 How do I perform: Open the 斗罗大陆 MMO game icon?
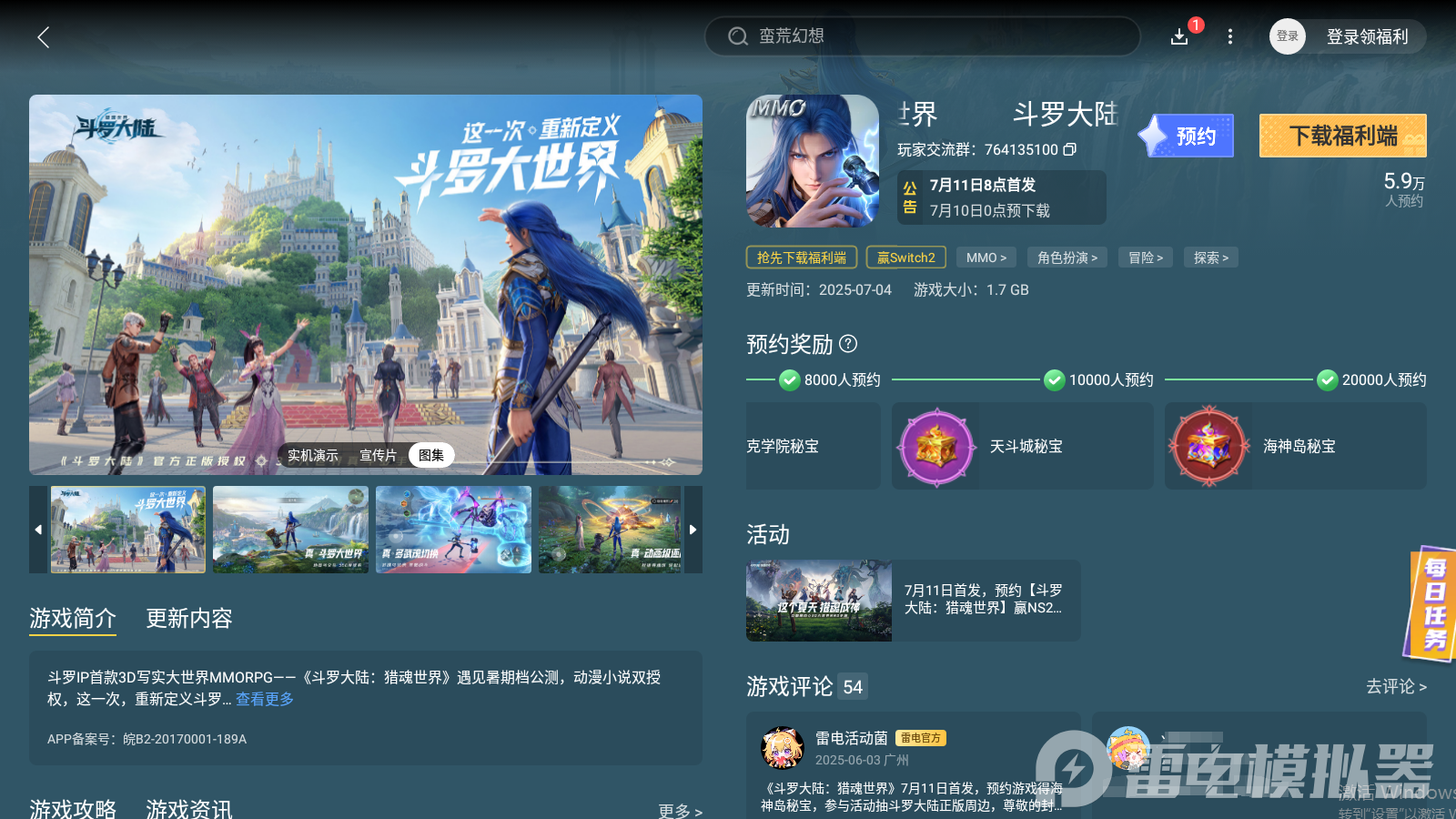pos(813,161)
